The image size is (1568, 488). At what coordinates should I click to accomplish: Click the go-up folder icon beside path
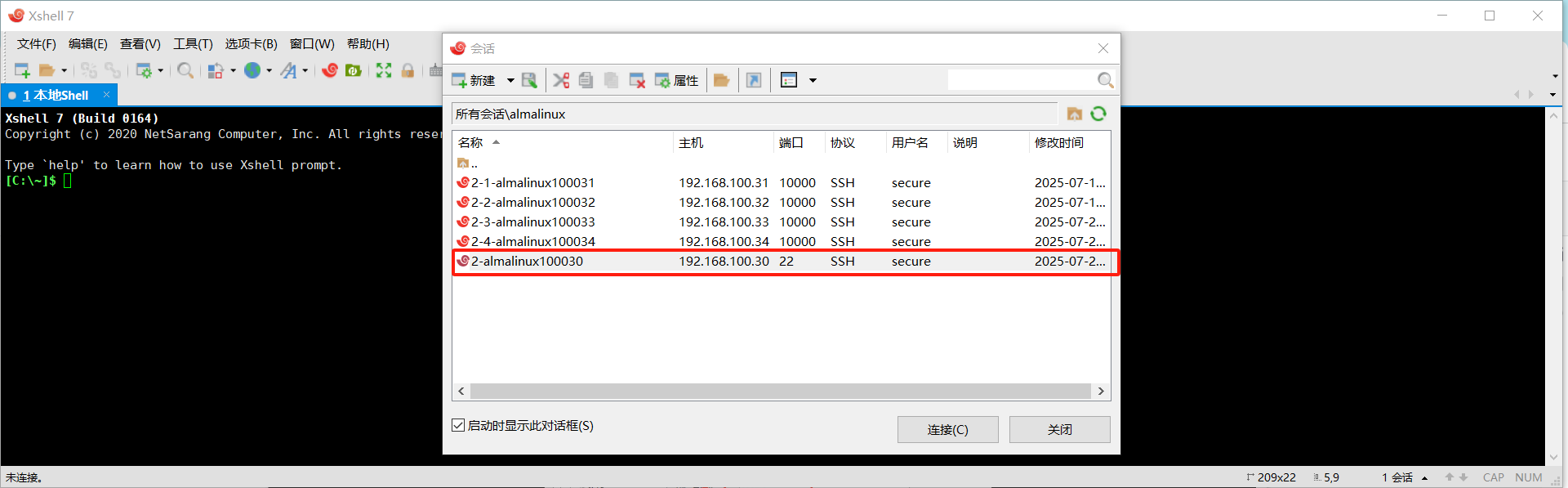(x=1075, y=114)
